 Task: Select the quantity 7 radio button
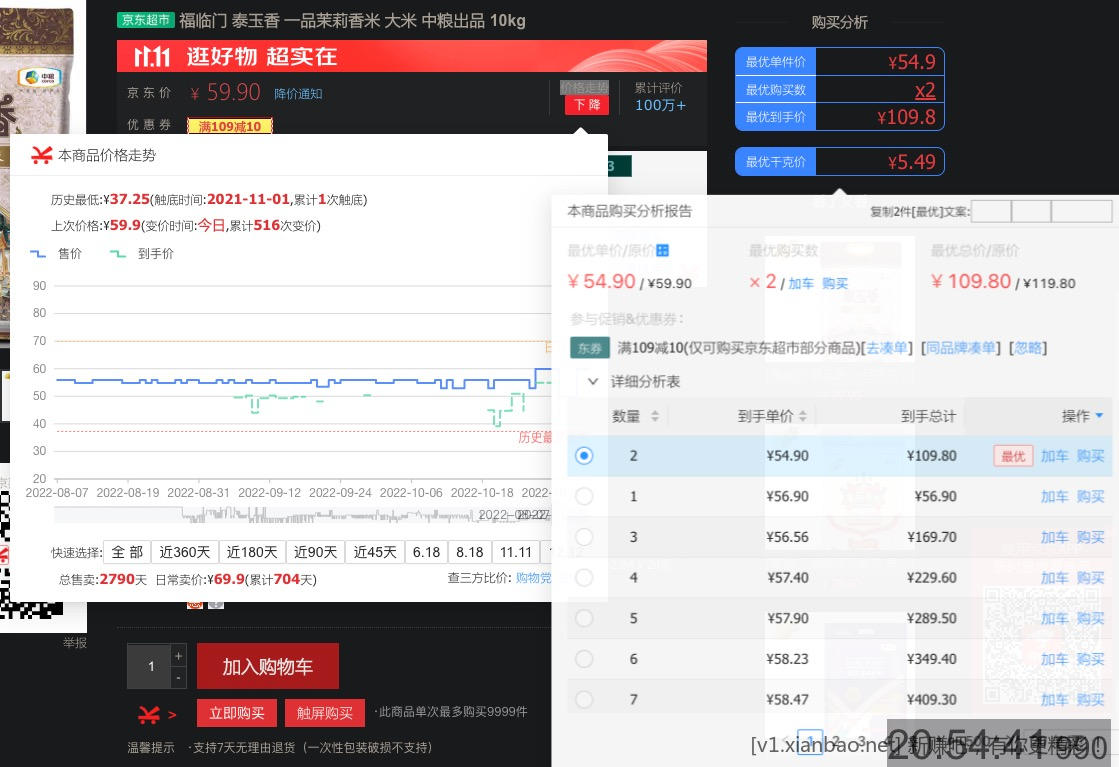click(584, 699)
